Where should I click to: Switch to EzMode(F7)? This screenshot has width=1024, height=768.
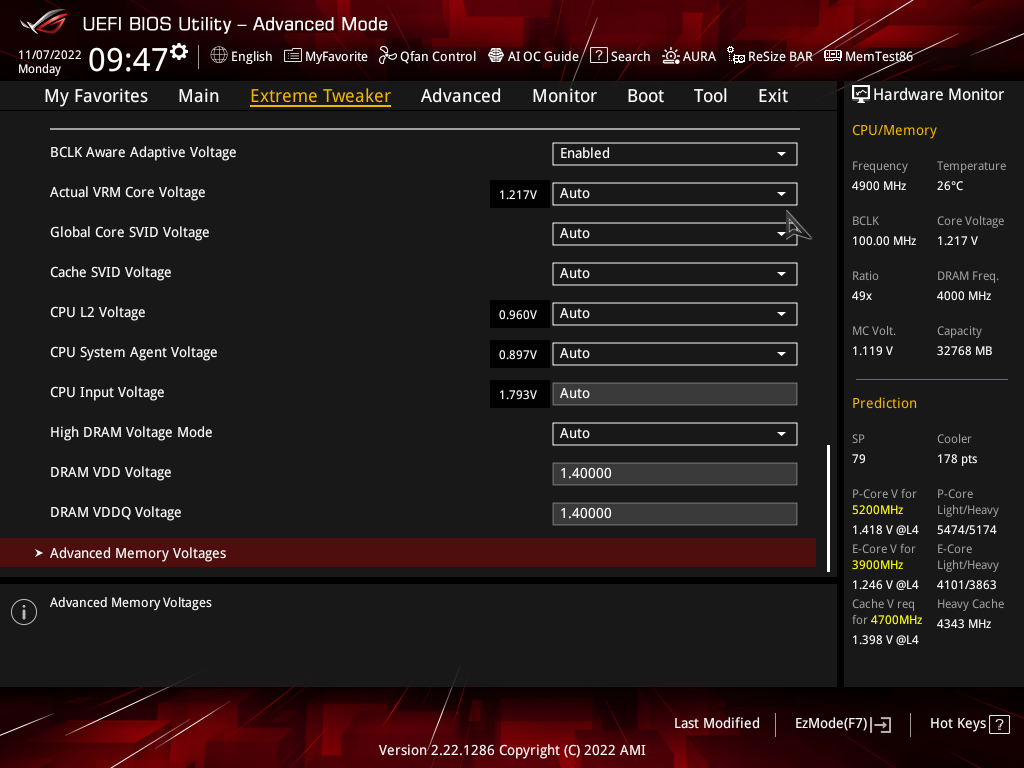(x=842, y=723)
